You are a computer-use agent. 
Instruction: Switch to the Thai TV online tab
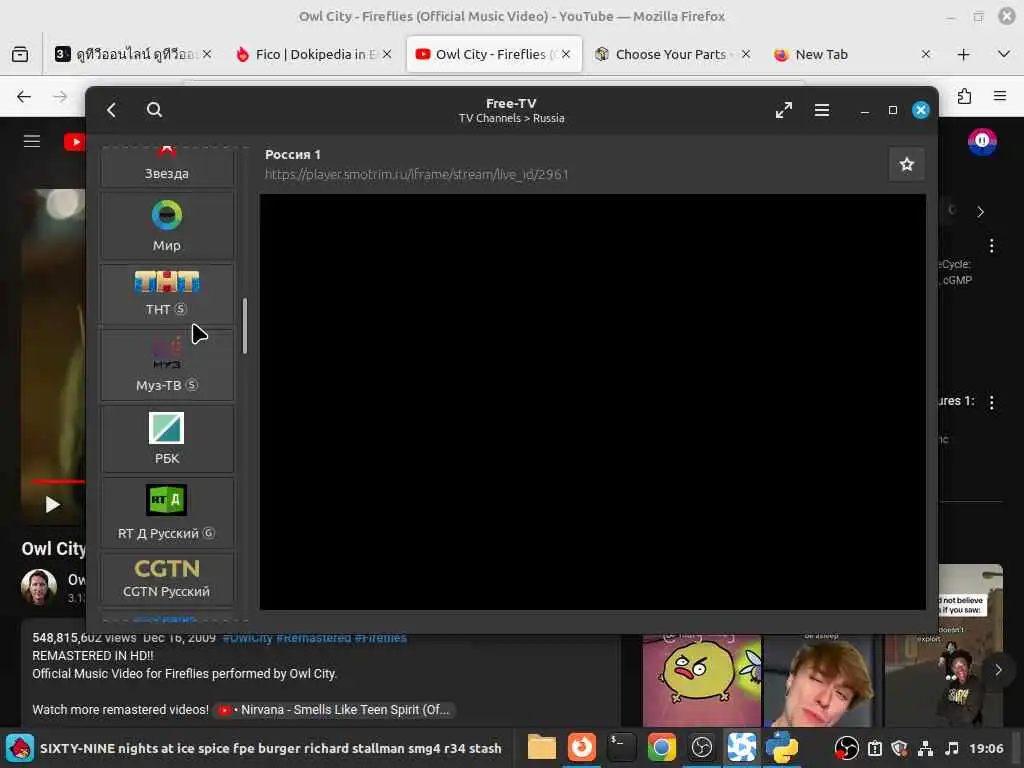coord(133,54)
